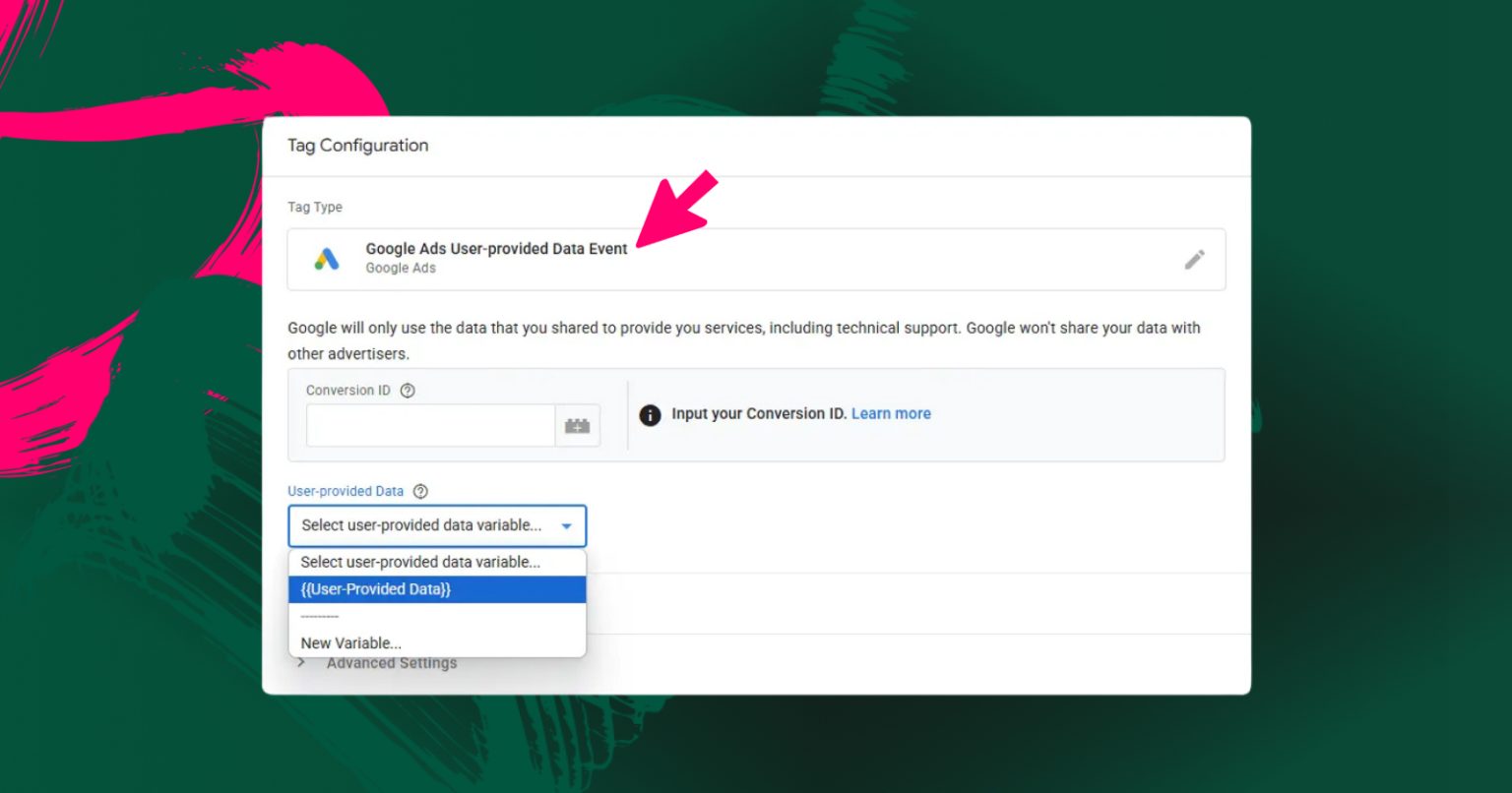The width and height of the screenshot is (1512, 793).
Task: Click Google Ads User-provided Data Event title
Action: [x=496, y=249]
